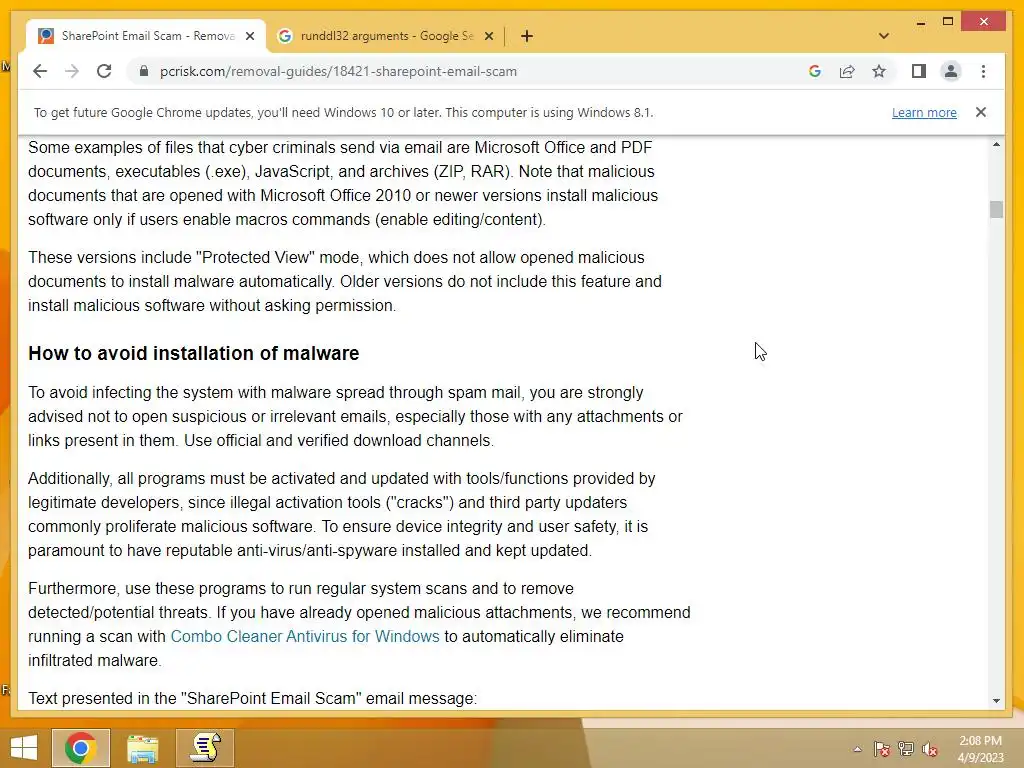The image size is (1024, 768).
Task: Switch to SharePoint Email Scam tab
Action: (x=147, y=36)
